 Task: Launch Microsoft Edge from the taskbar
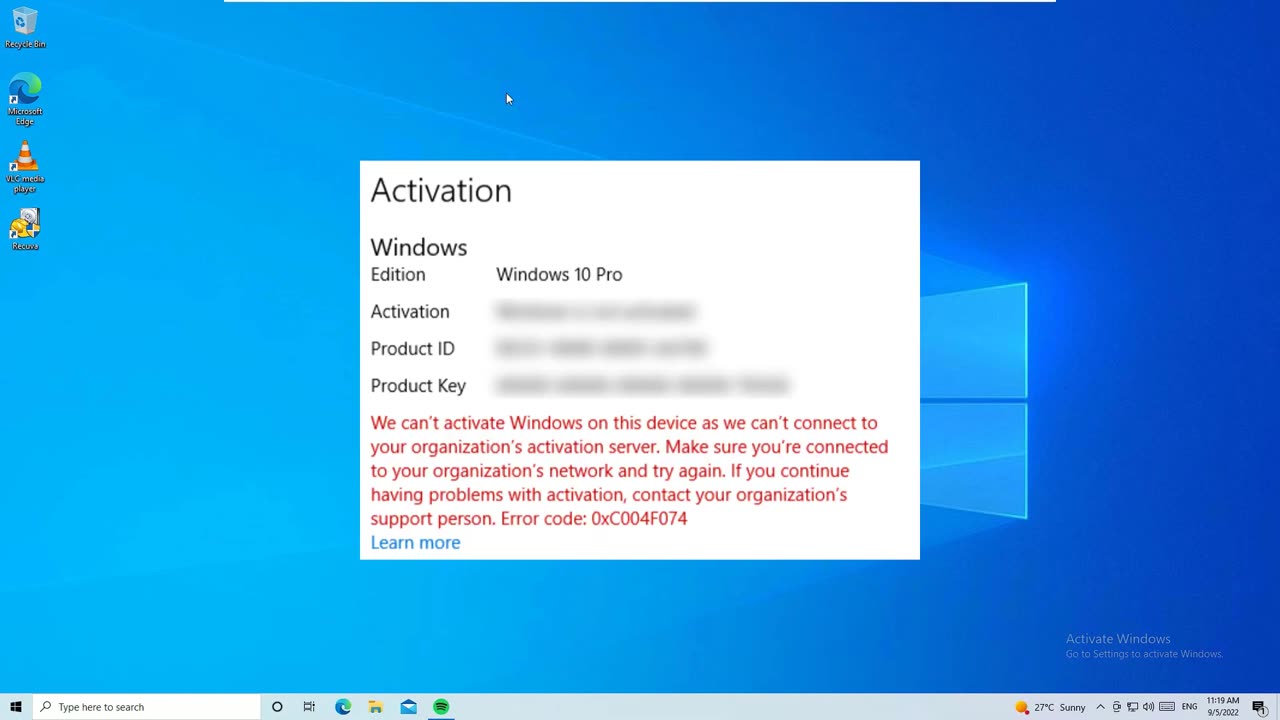(343, 707)
